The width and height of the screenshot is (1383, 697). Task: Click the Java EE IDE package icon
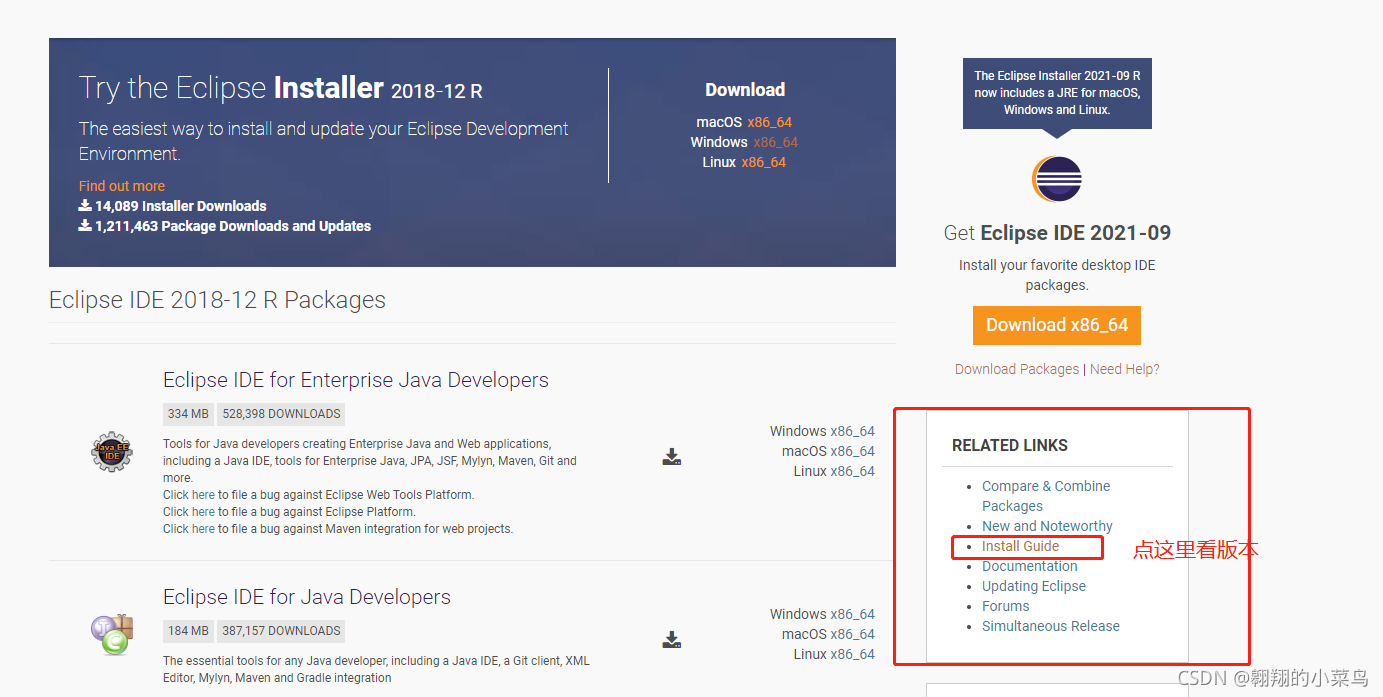click(111, 452)
